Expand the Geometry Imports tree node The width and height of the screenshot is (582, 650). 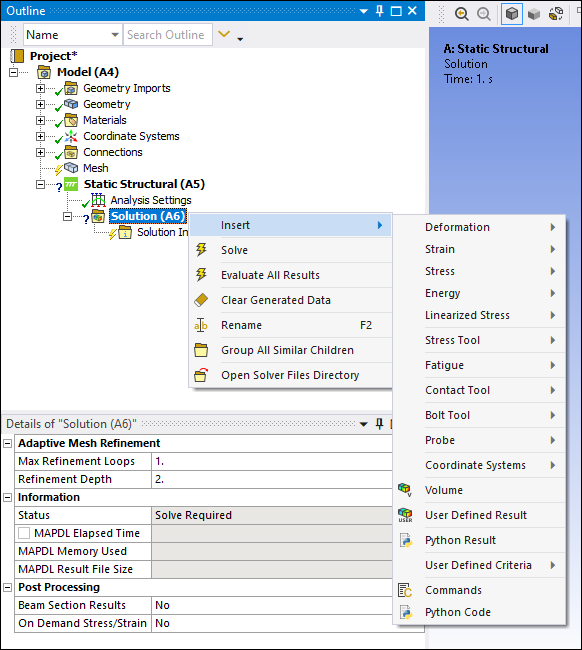[40, 88]
